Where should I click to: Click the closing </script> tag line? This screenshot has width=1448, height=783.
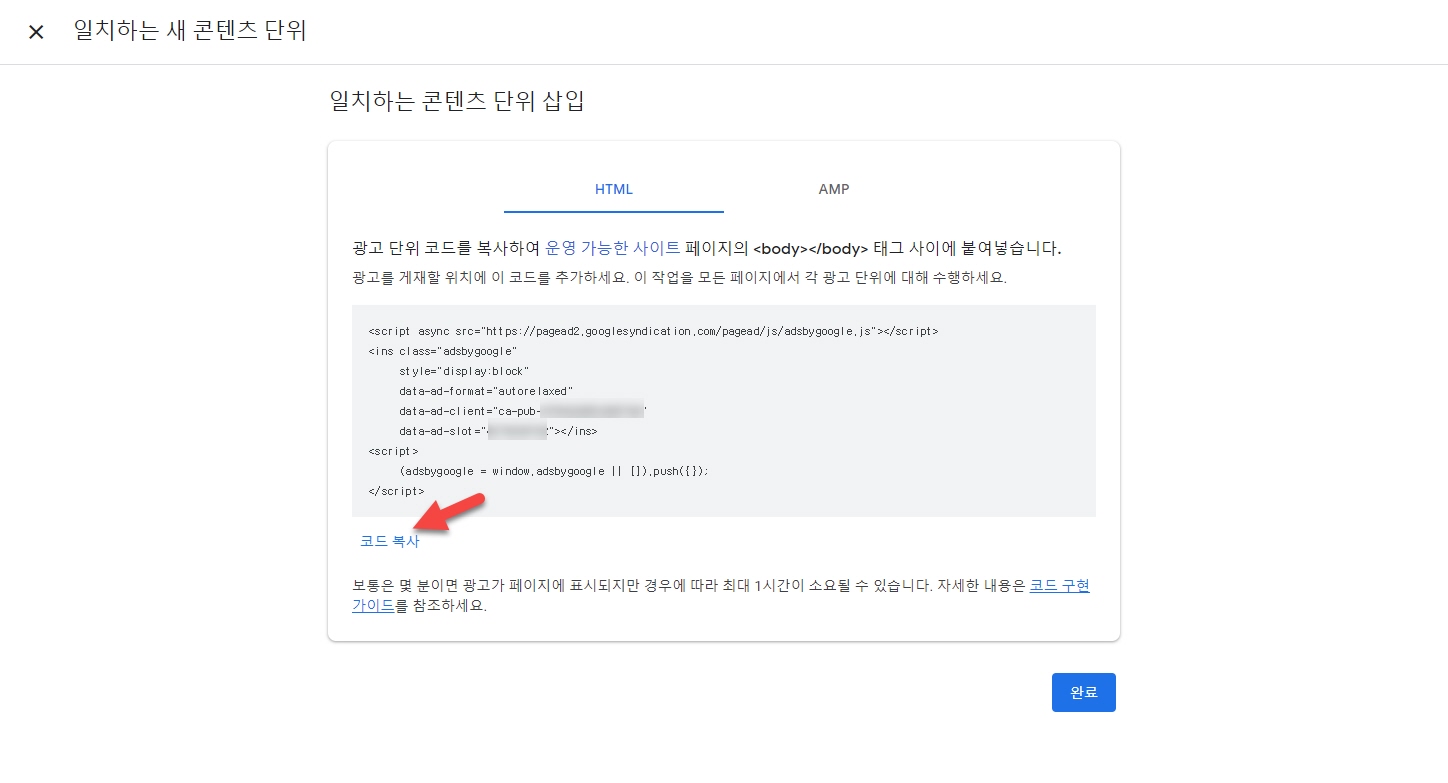point(396,491)
